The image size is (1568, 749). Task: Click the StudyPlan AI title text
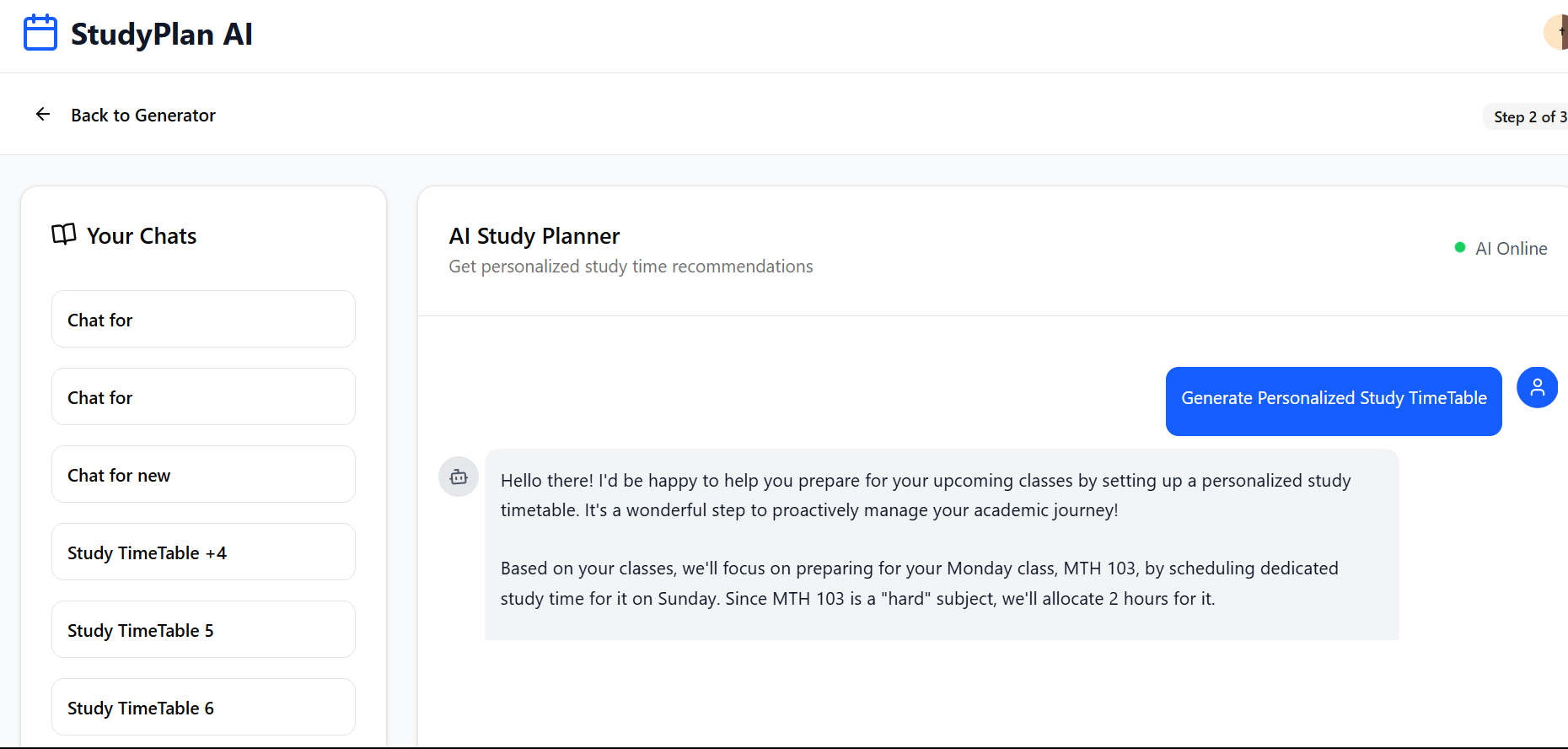coord(162,35)
